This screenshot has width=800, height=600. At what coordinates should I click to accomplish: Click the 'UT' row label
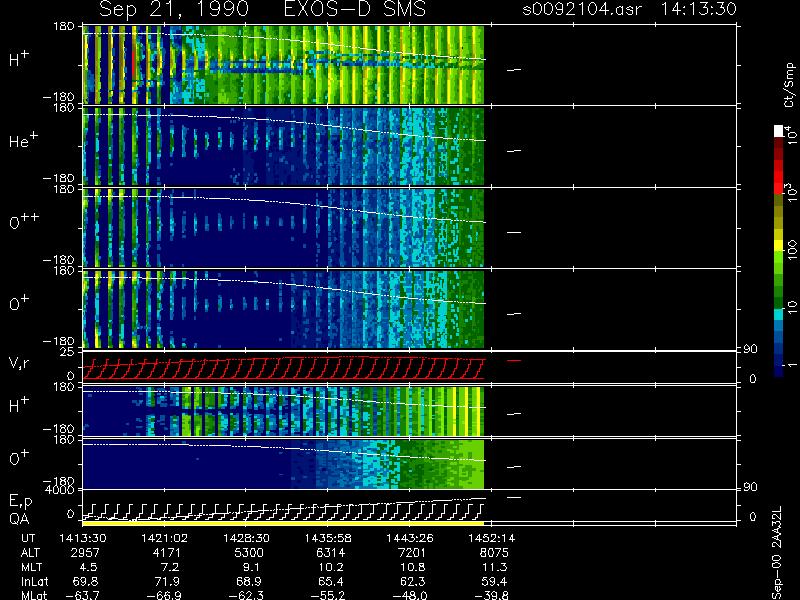[28, 538]
